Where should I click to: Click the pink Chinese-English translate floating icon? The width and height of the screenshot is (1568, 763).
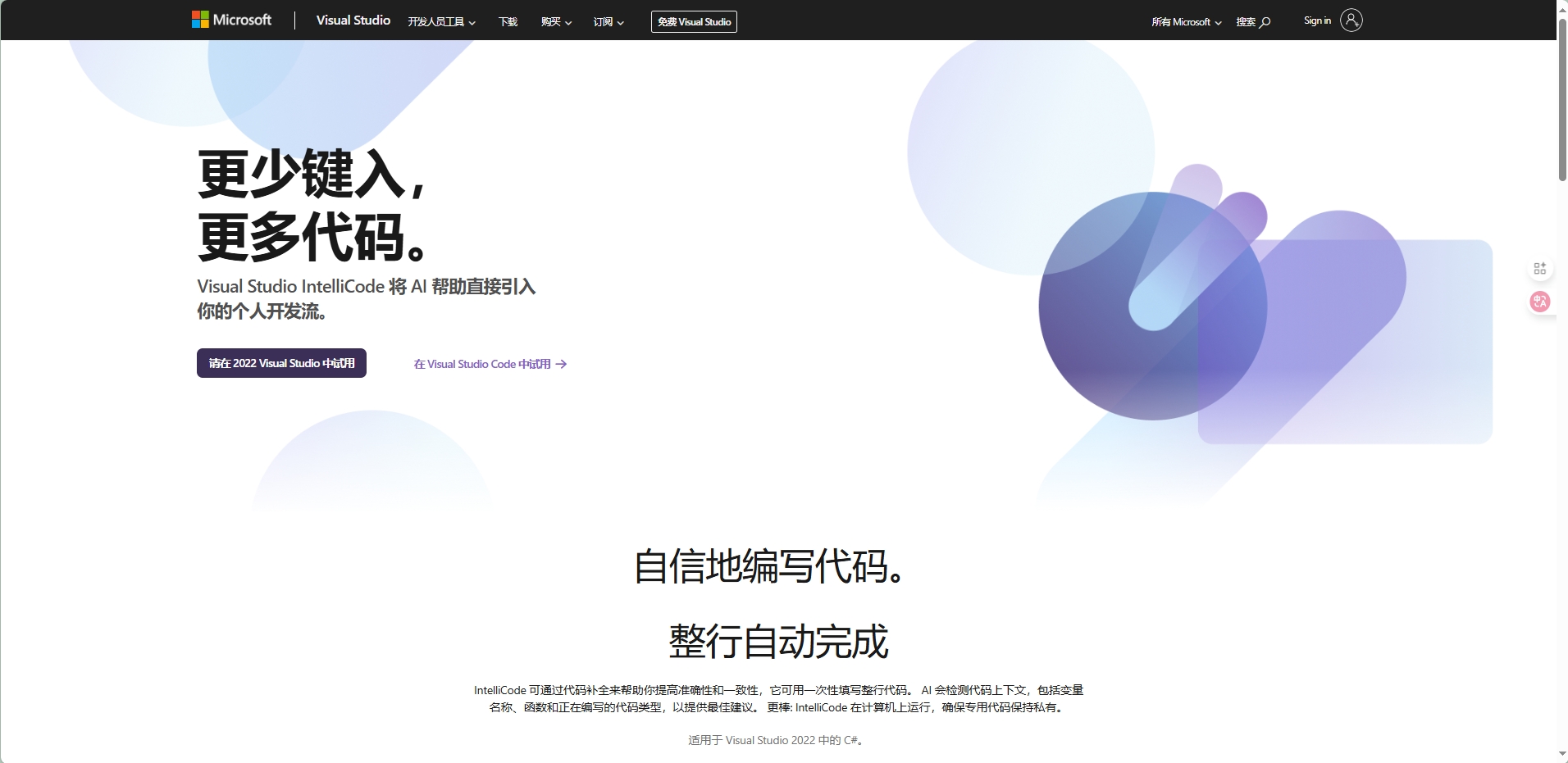tap(1539, 302)
